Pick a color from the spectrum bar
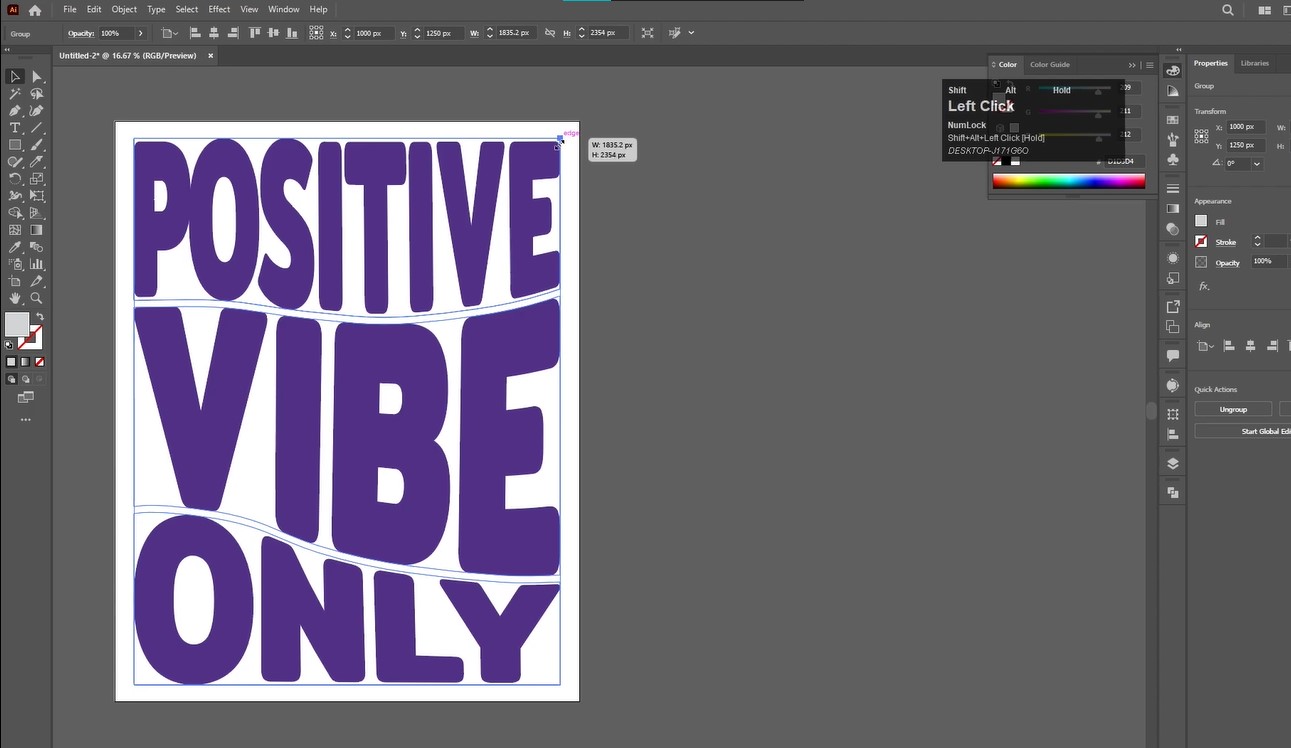 (1068, 180)
